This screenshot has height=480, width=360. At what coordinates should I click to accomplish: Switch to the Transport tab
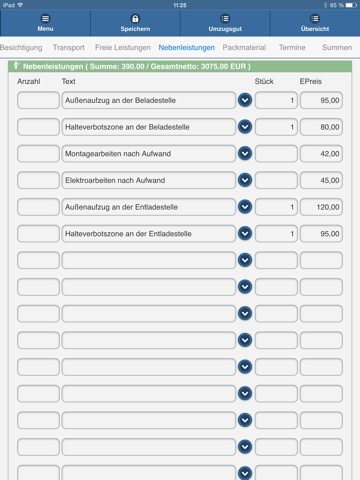click(69, 48)
